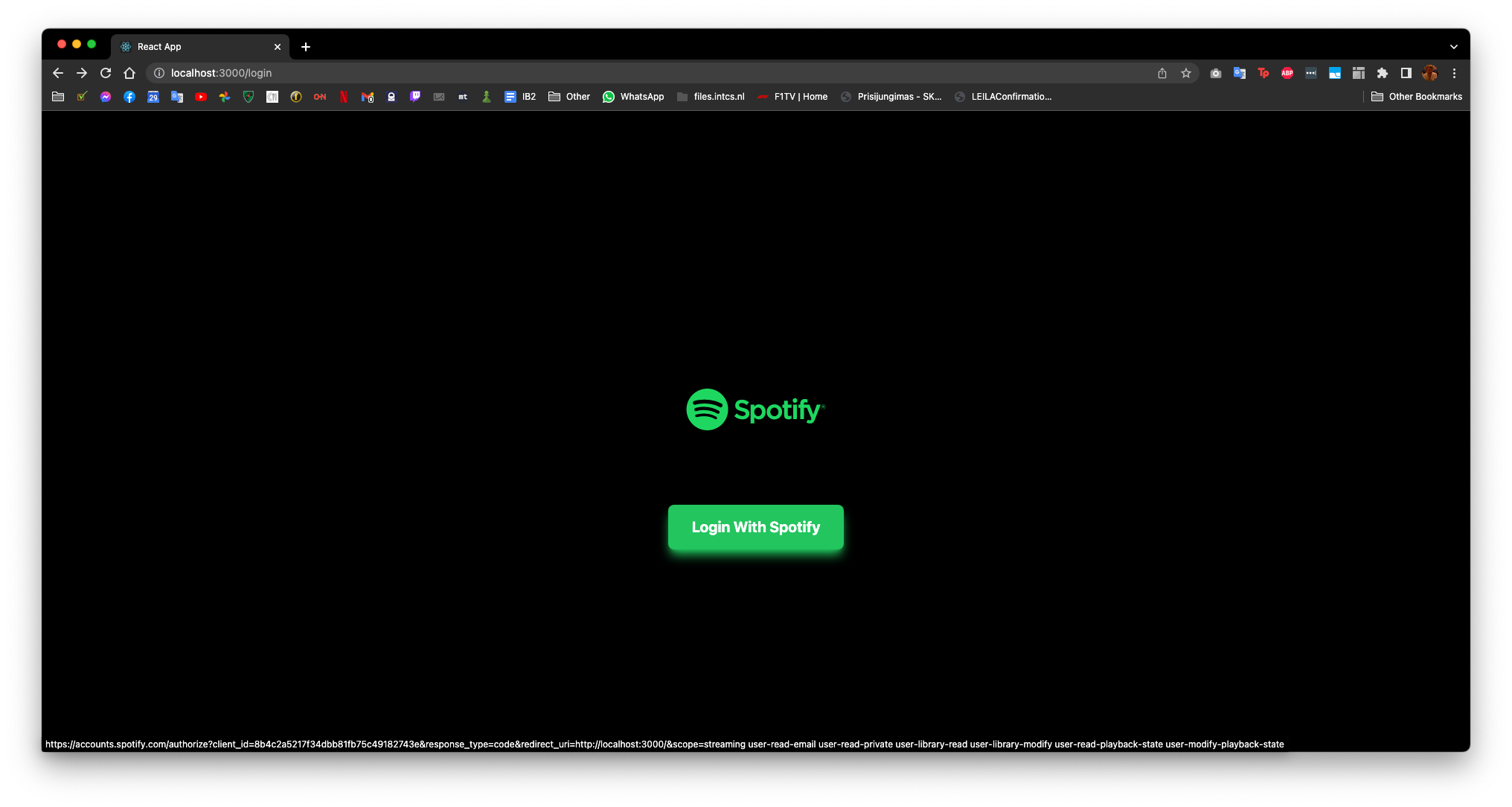This screenshot has width=1512, height=807.
Task: Toggle the browser side panel
Action: (x=1406, y=73)
